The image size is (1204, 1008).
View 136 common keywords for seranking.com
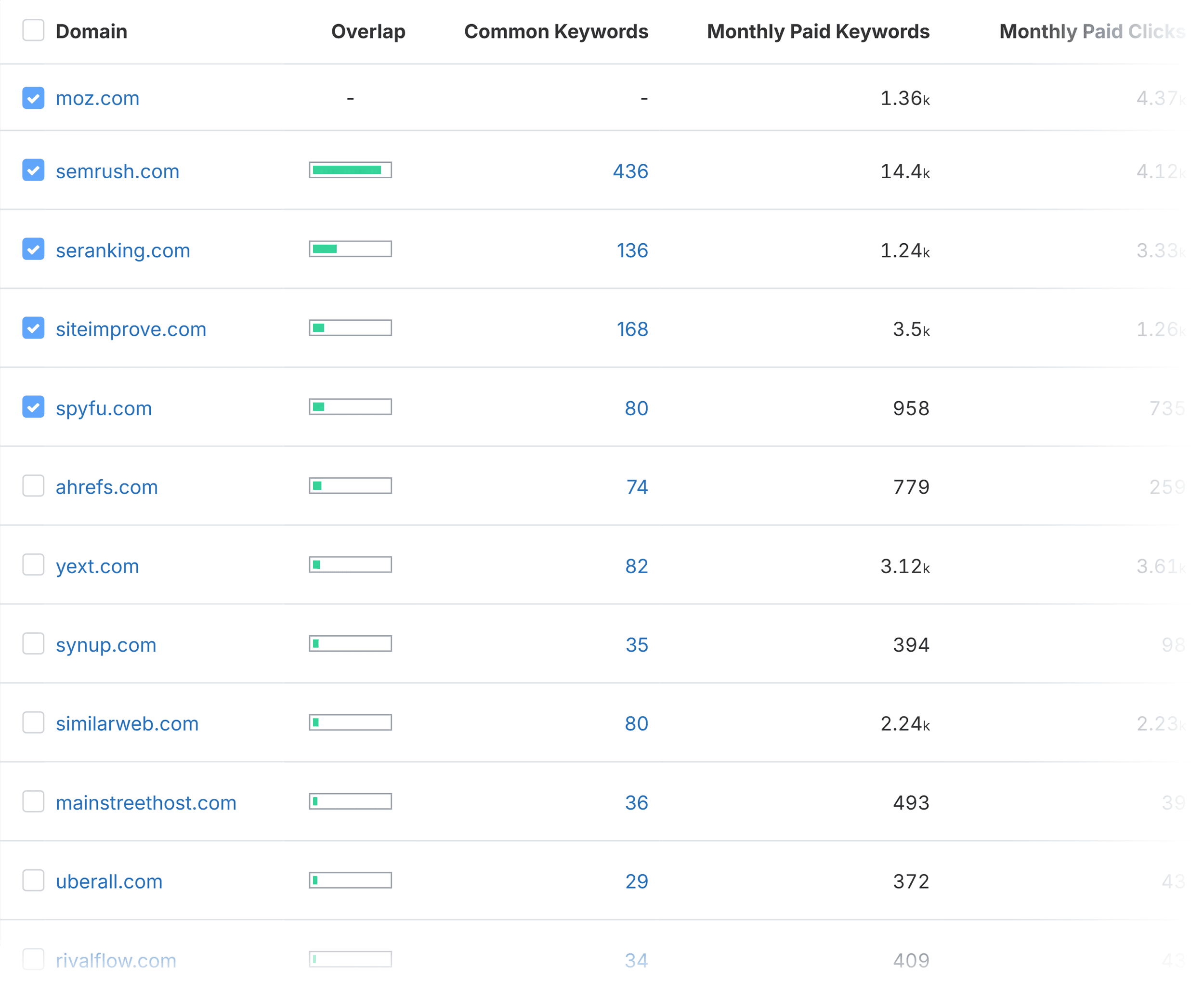[x=632, y=250]
